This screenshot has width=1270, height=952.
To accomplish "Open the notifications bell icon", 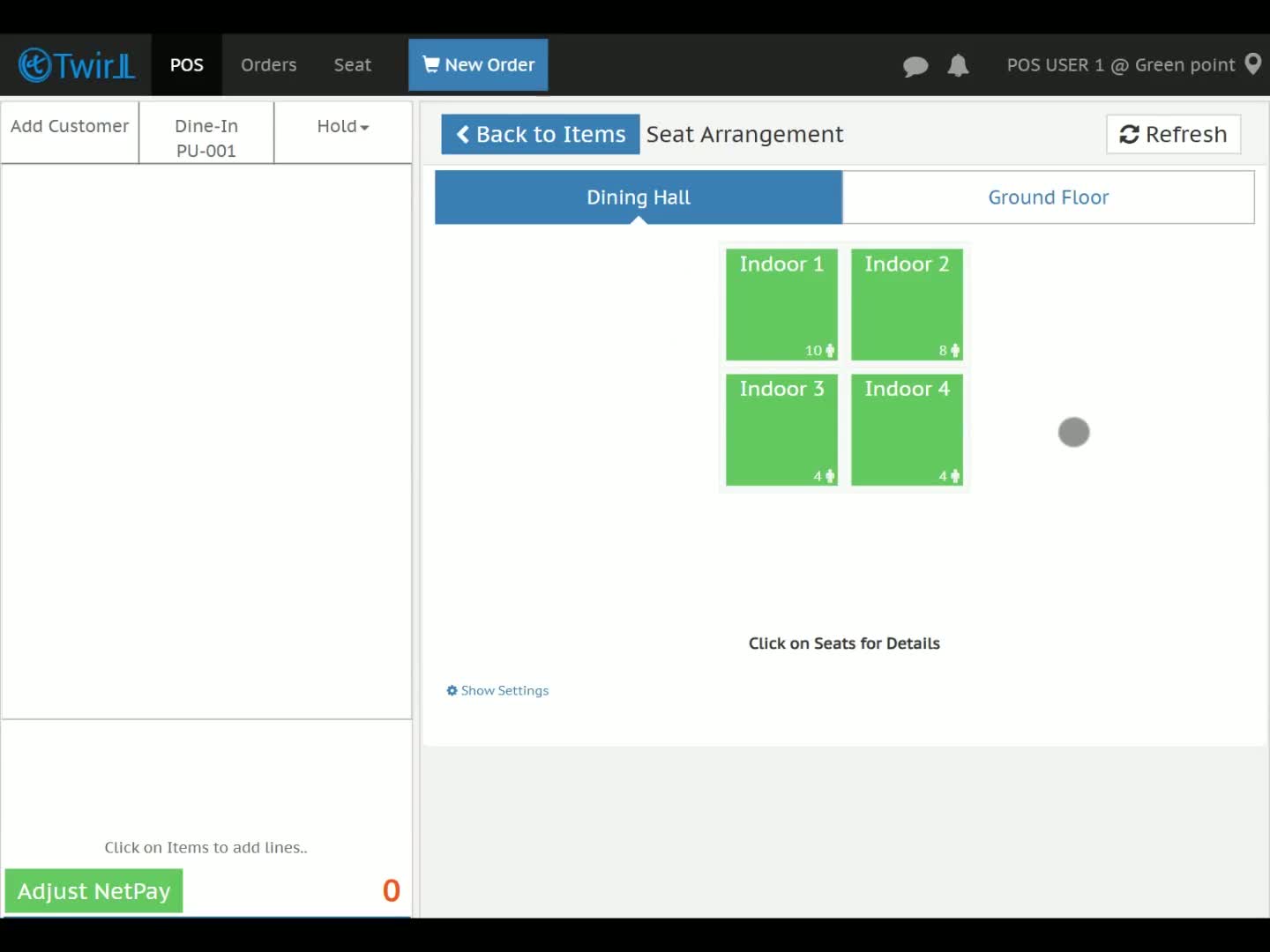I will (x=958, y=65).
